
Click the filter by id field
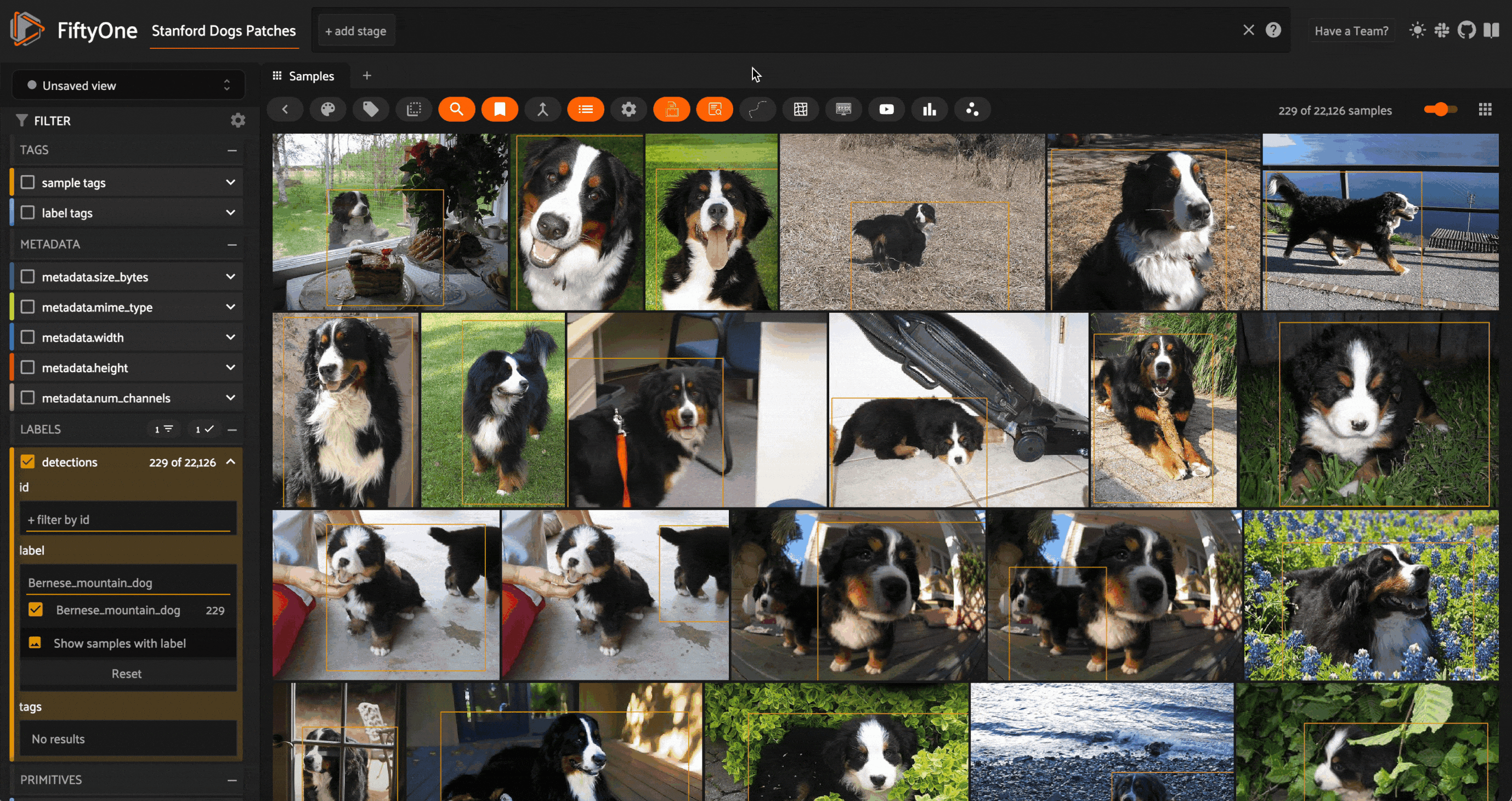click(x=128, y=519)
